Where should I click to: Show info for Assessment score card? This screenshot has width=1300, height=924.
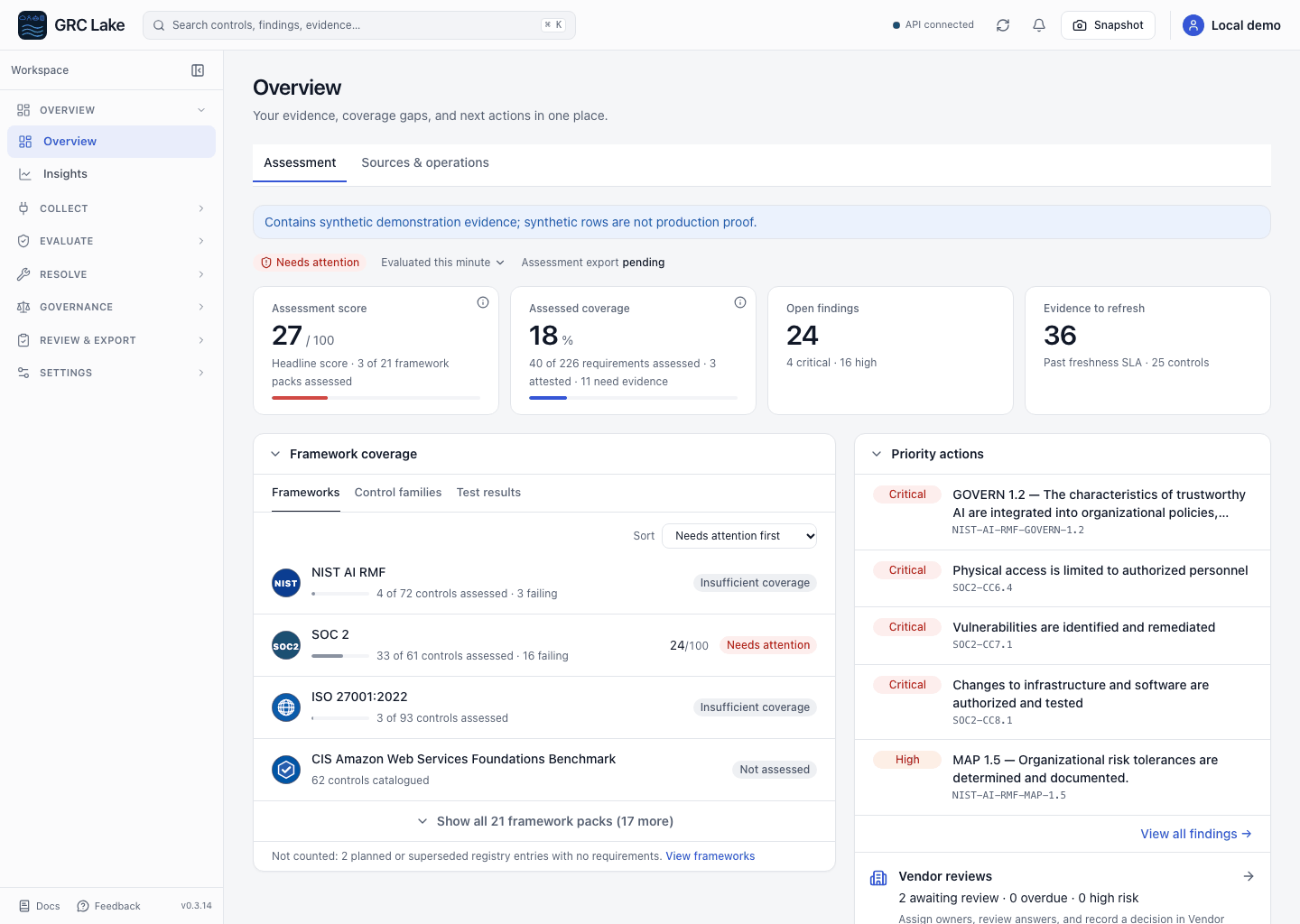(483, 302)
